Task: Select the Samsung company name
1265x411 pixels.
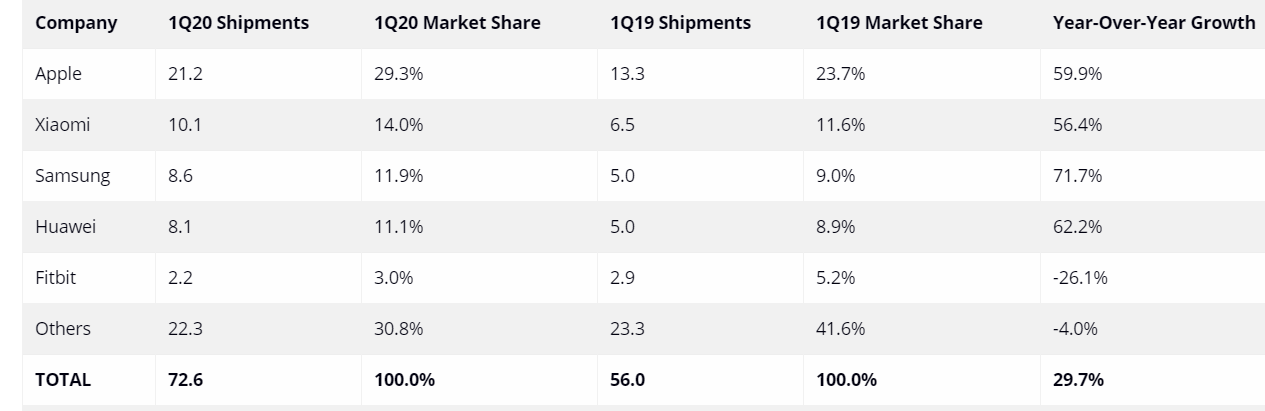Action: (x=72, y=176)
